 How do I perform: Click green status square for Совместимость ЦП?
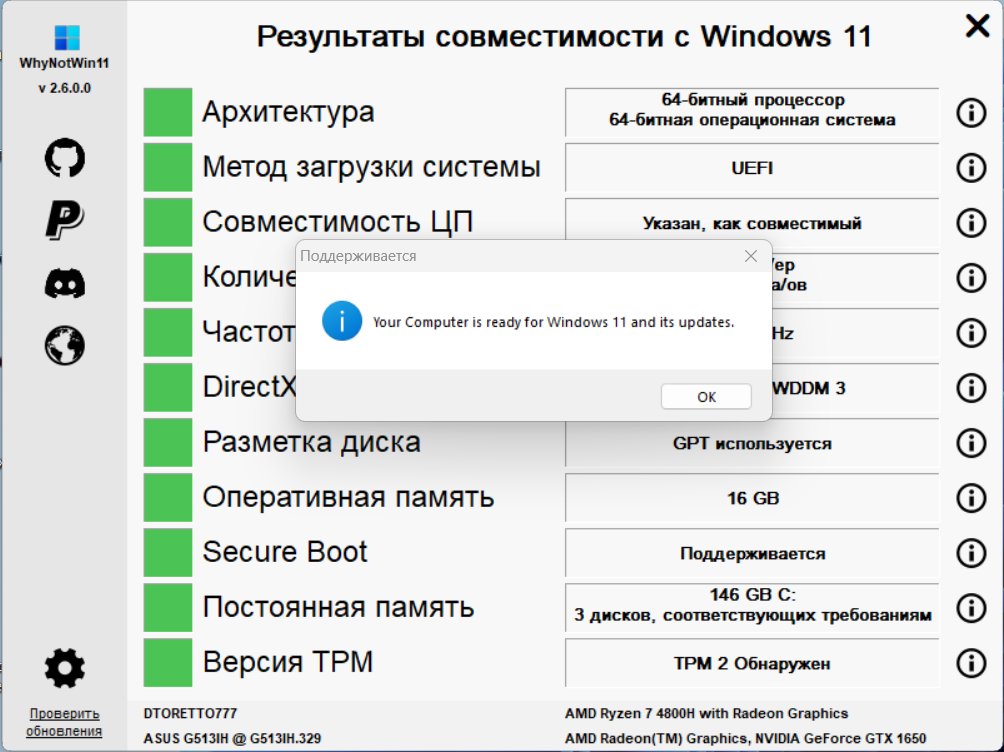point(168,222)
